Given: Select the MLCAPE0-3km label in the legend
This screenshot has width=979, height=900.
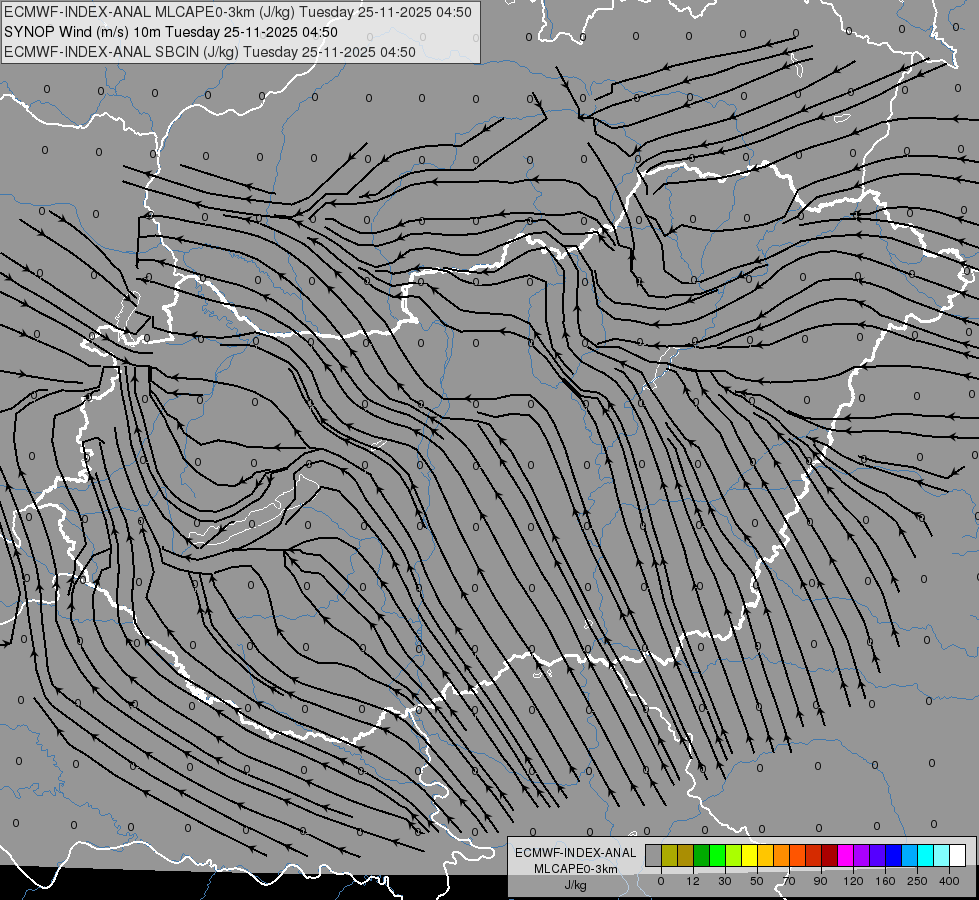Looking at the screenshot, I should point(576,869).
